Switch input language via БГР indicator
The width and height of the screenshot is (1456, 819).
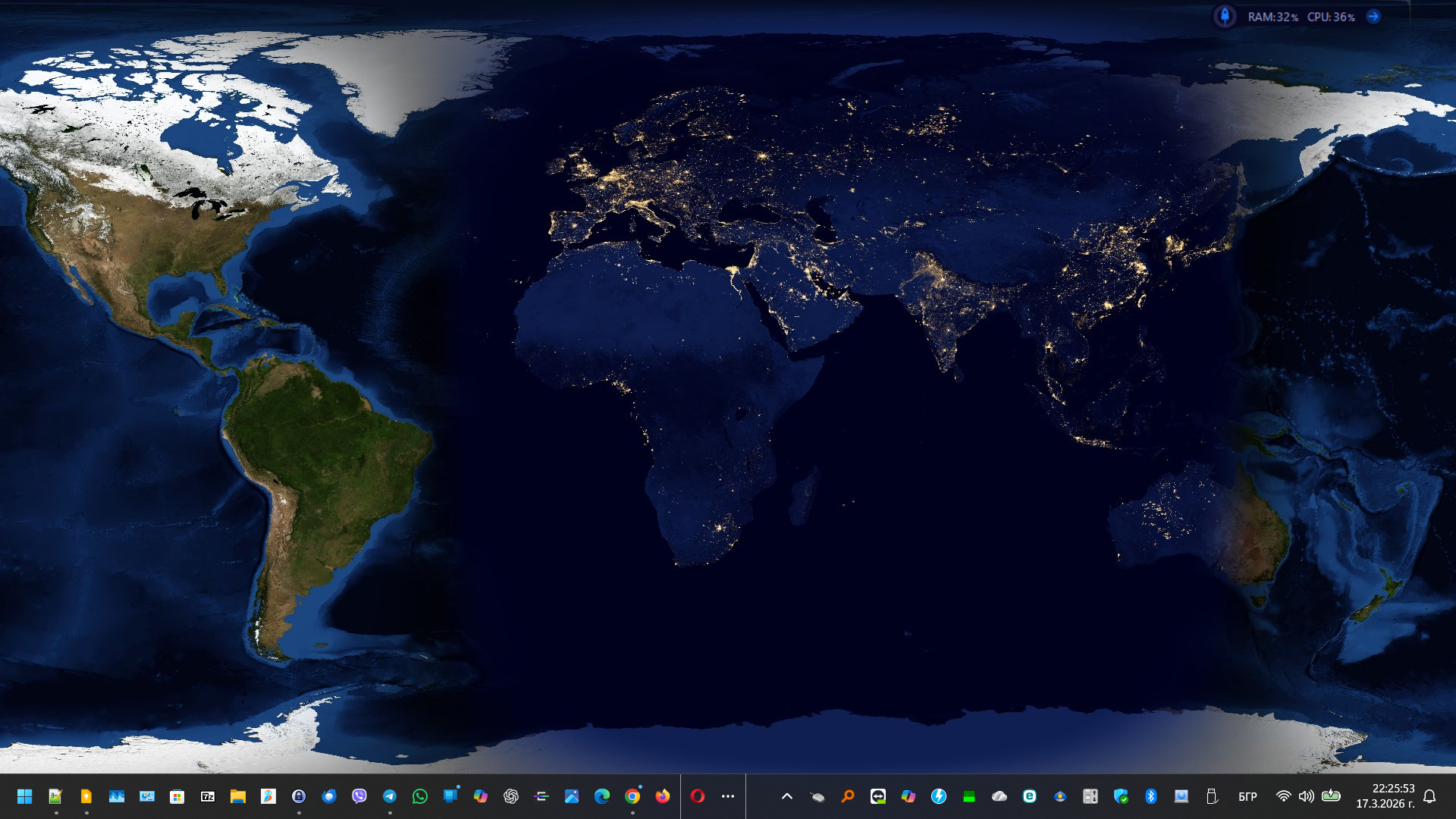[1247, 796]
